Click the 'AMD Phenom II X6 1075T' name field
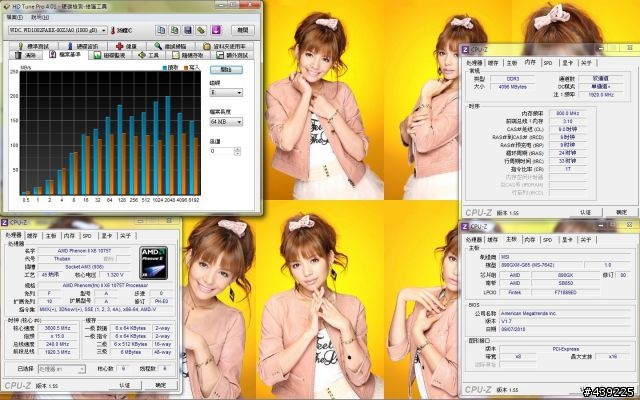 [84, 251]
